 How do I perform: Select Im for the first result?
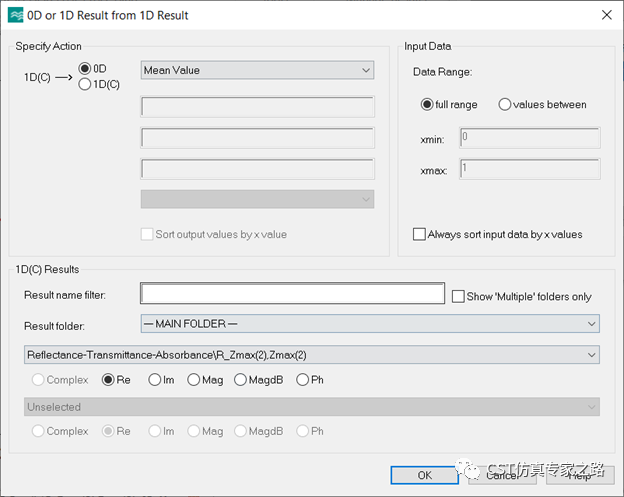(x=154, y=380)
